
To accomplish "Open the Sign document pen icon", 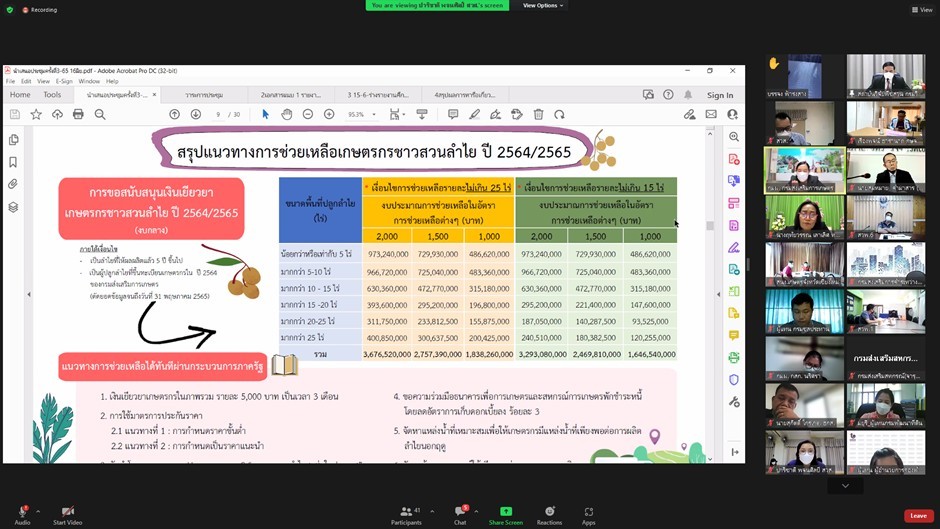I will pos(495,114).
